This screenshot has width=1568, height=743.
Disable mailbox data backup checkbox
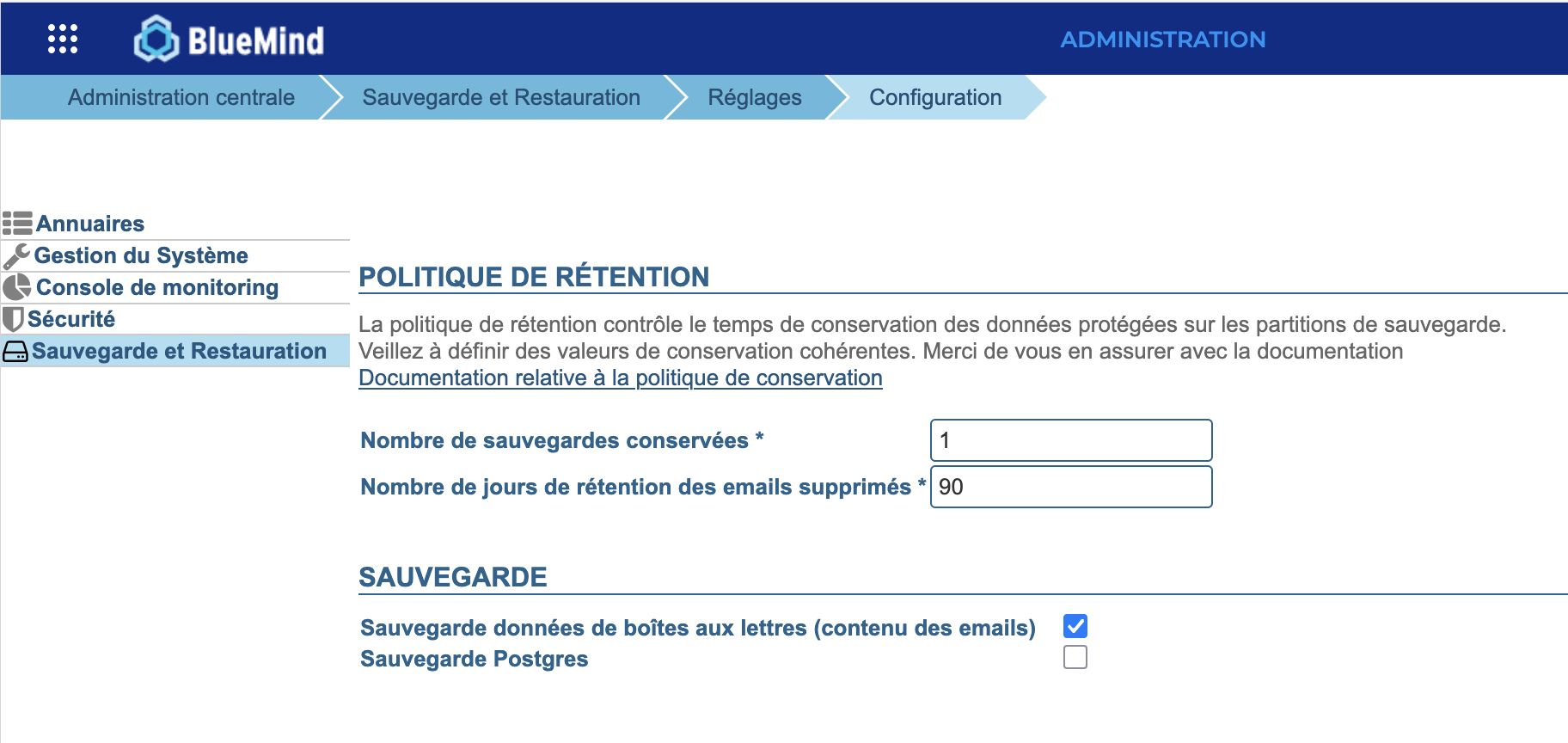(x=1075, y=626)
